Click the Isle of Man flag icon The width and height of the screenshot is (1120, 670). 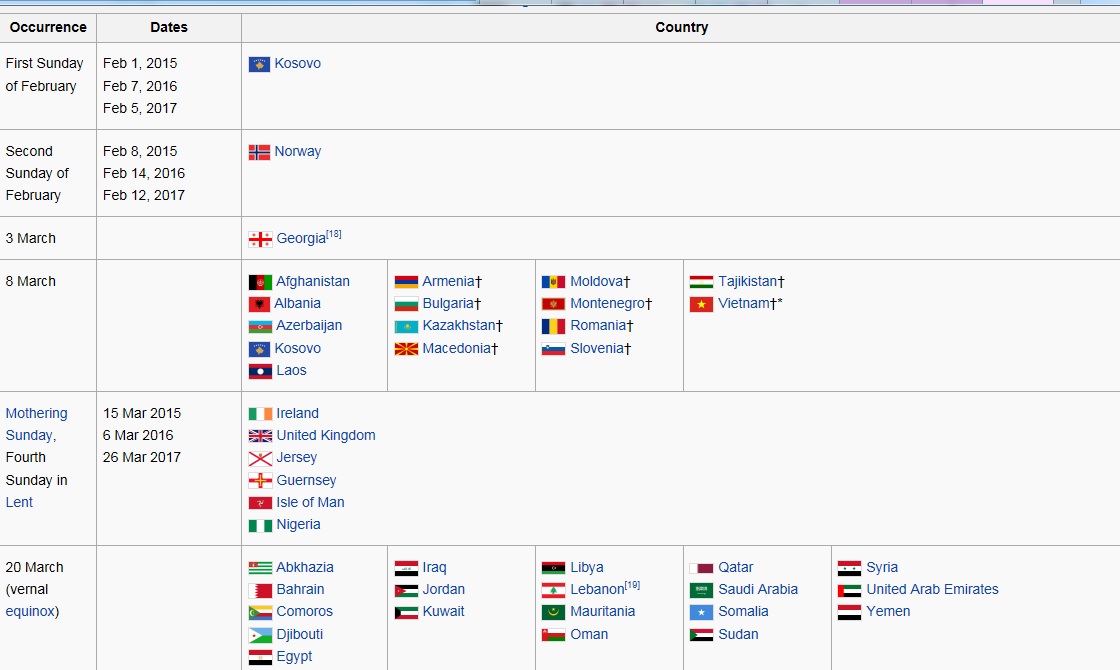pyautogui.click(x=260, y=503)
